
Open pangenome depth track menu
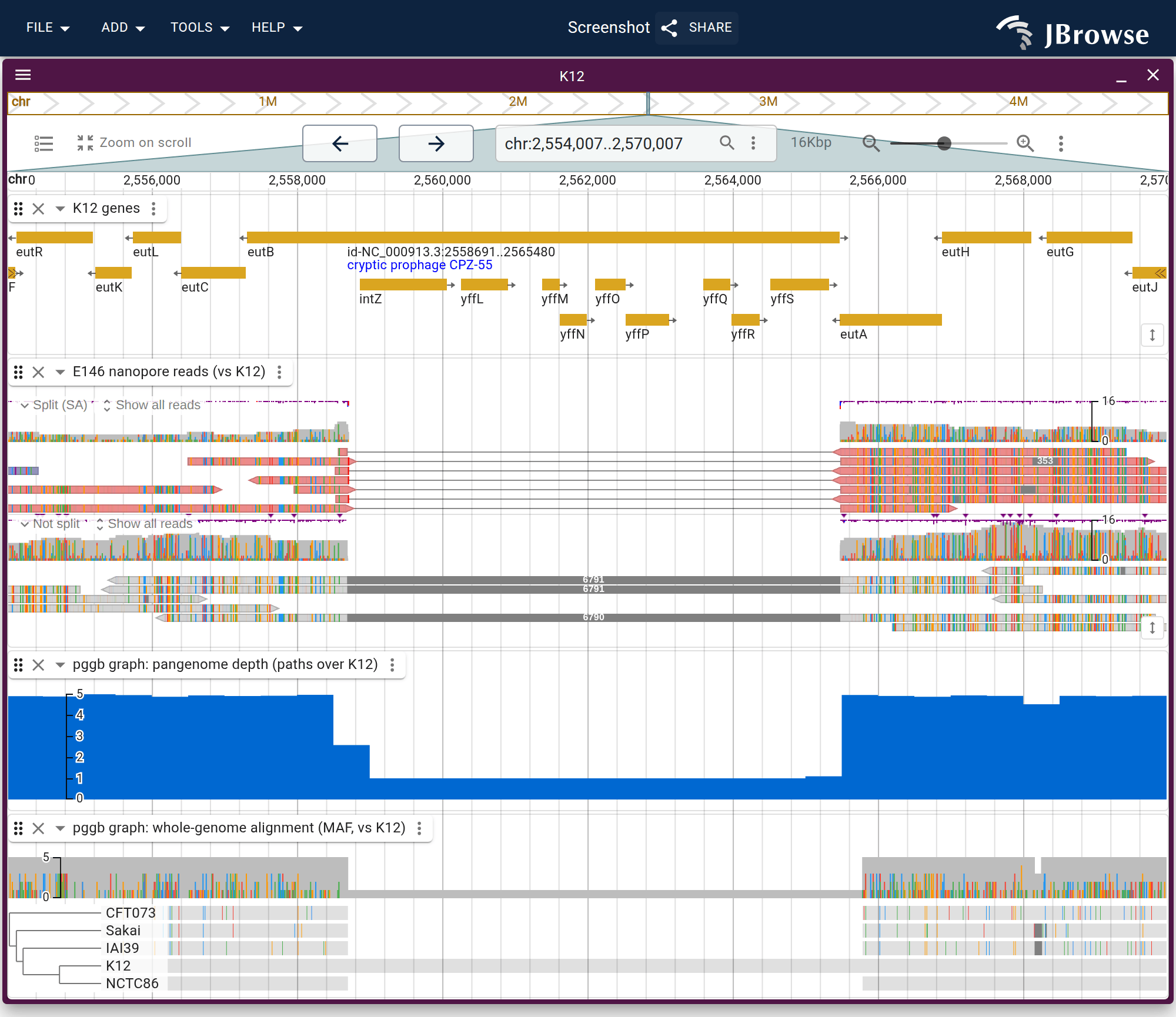[x=392, y=665]
